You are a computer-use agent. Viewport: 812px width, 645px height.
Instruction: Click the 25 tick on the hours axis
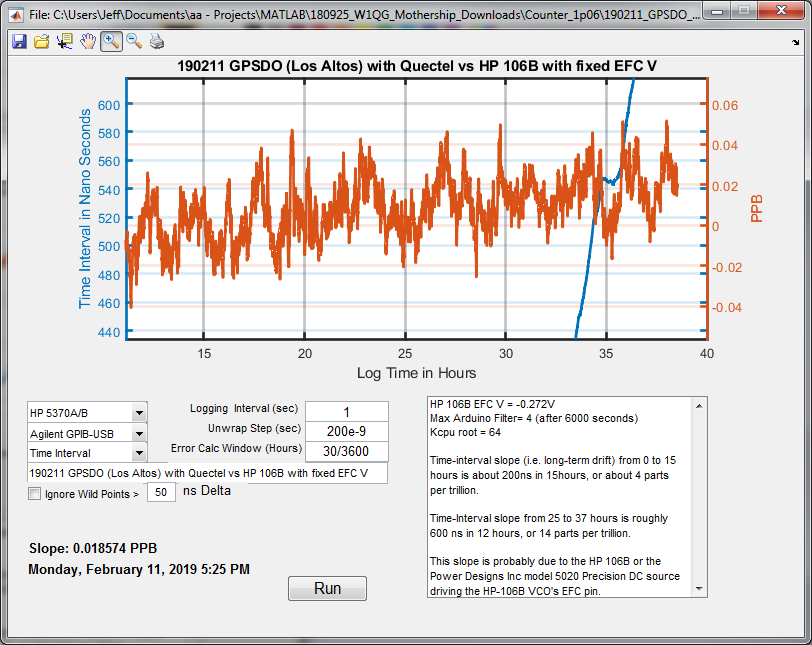pos(405,354)
